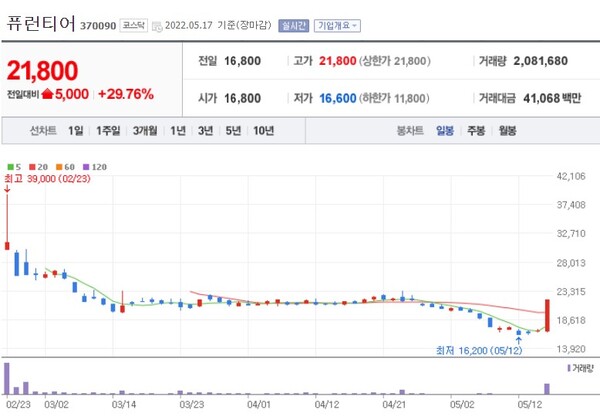Click the 거래대금 value 41,068 백만
Image resolution: width=600 pixels, height=420 pixels.
tap(552, 98)
